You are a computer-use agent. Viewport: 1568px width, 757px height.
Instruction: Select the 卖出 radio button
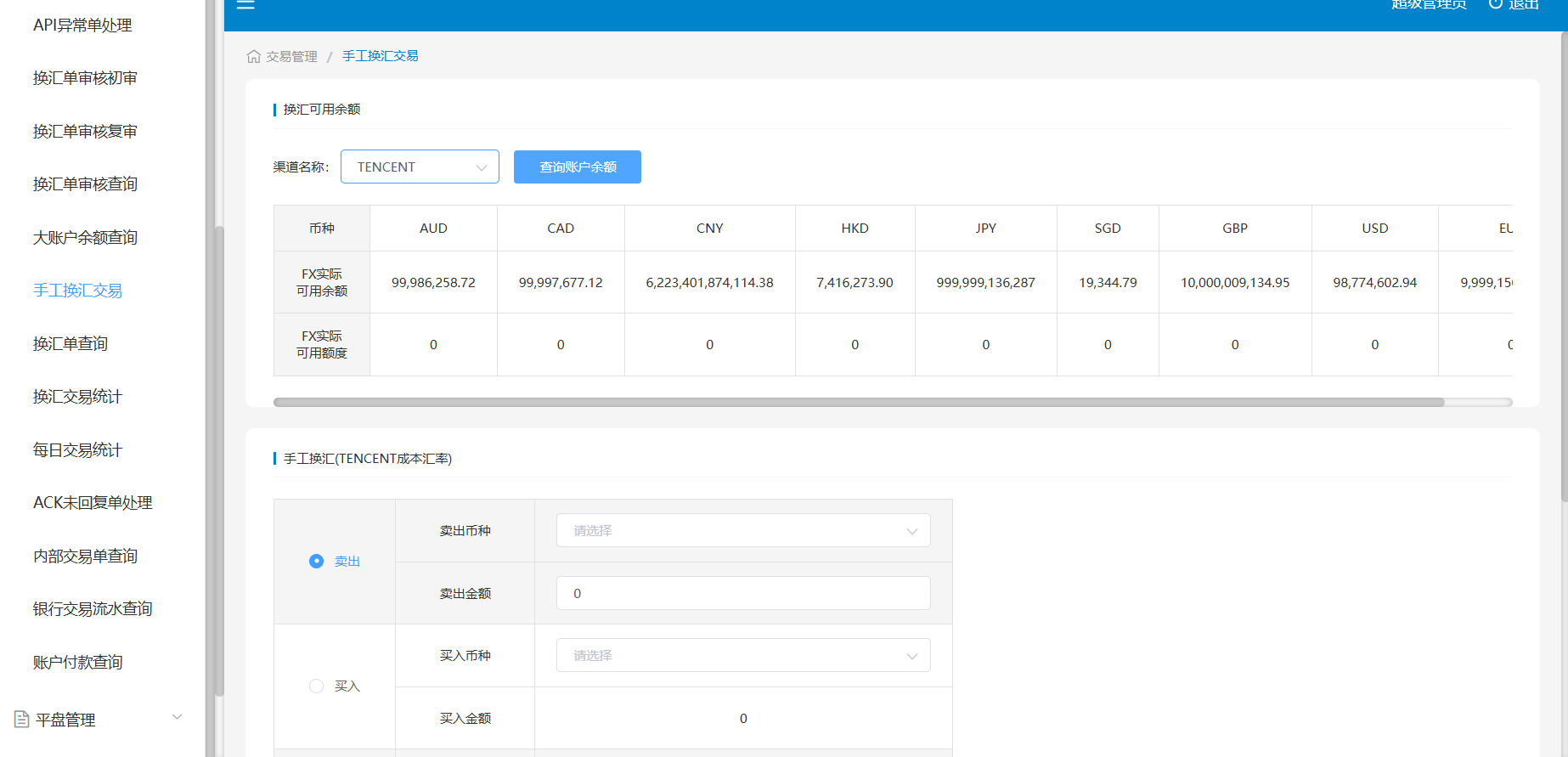316,562
